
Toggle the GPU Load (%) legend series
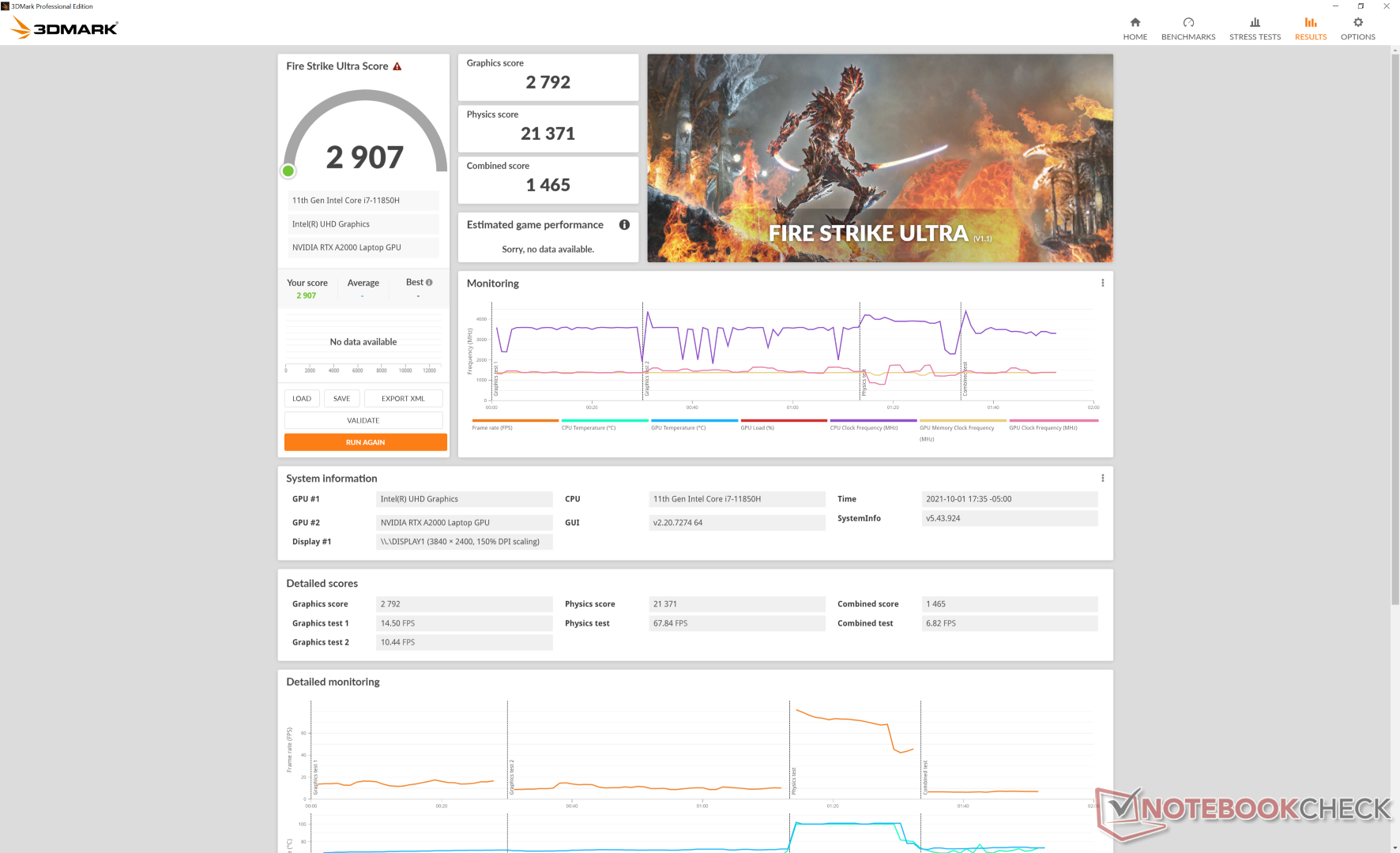click(784, 425)
